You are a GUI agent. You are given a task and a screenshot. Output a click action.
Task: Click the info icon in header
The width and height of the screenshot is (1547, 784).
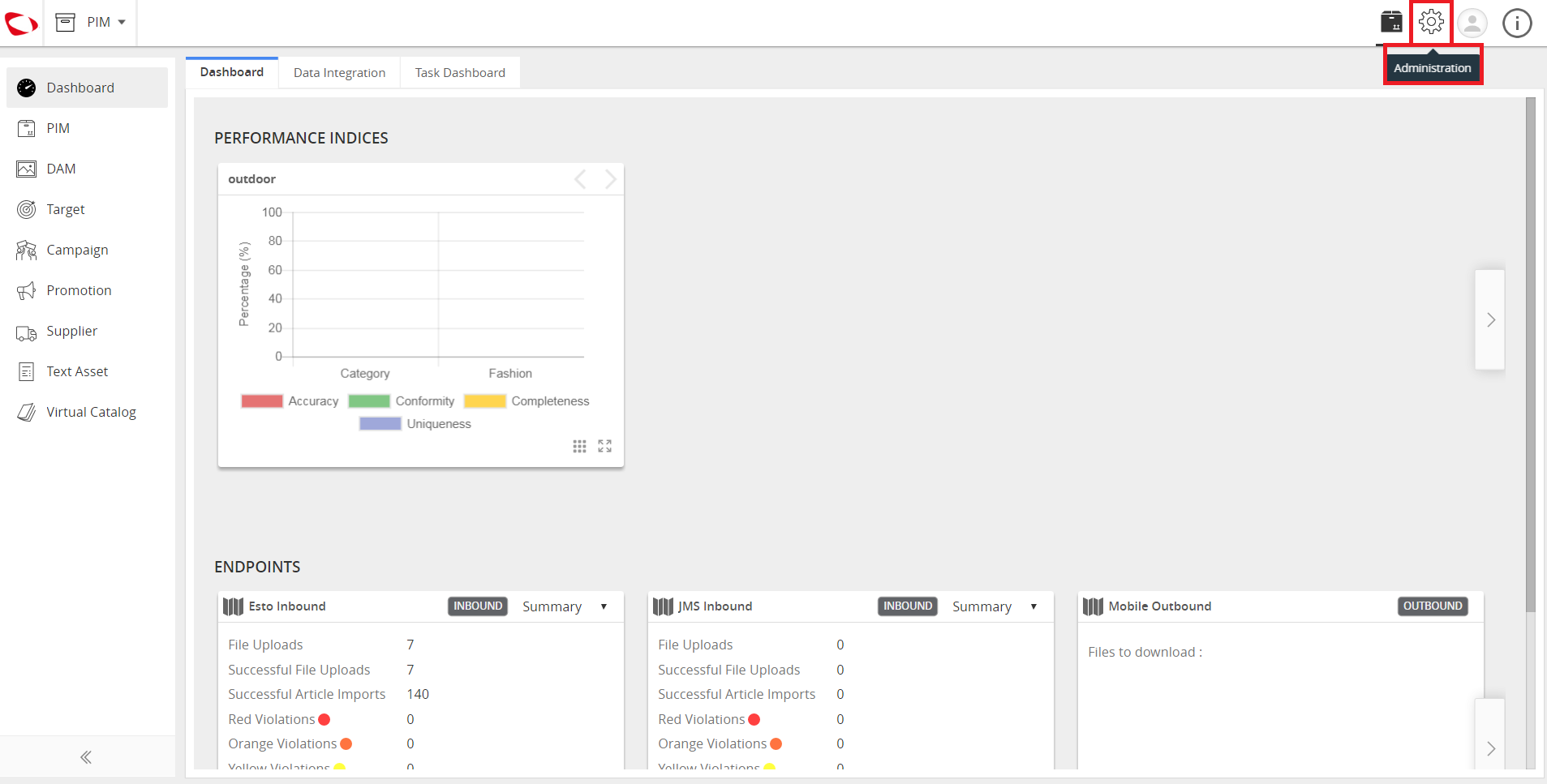tap(1517, 23)
